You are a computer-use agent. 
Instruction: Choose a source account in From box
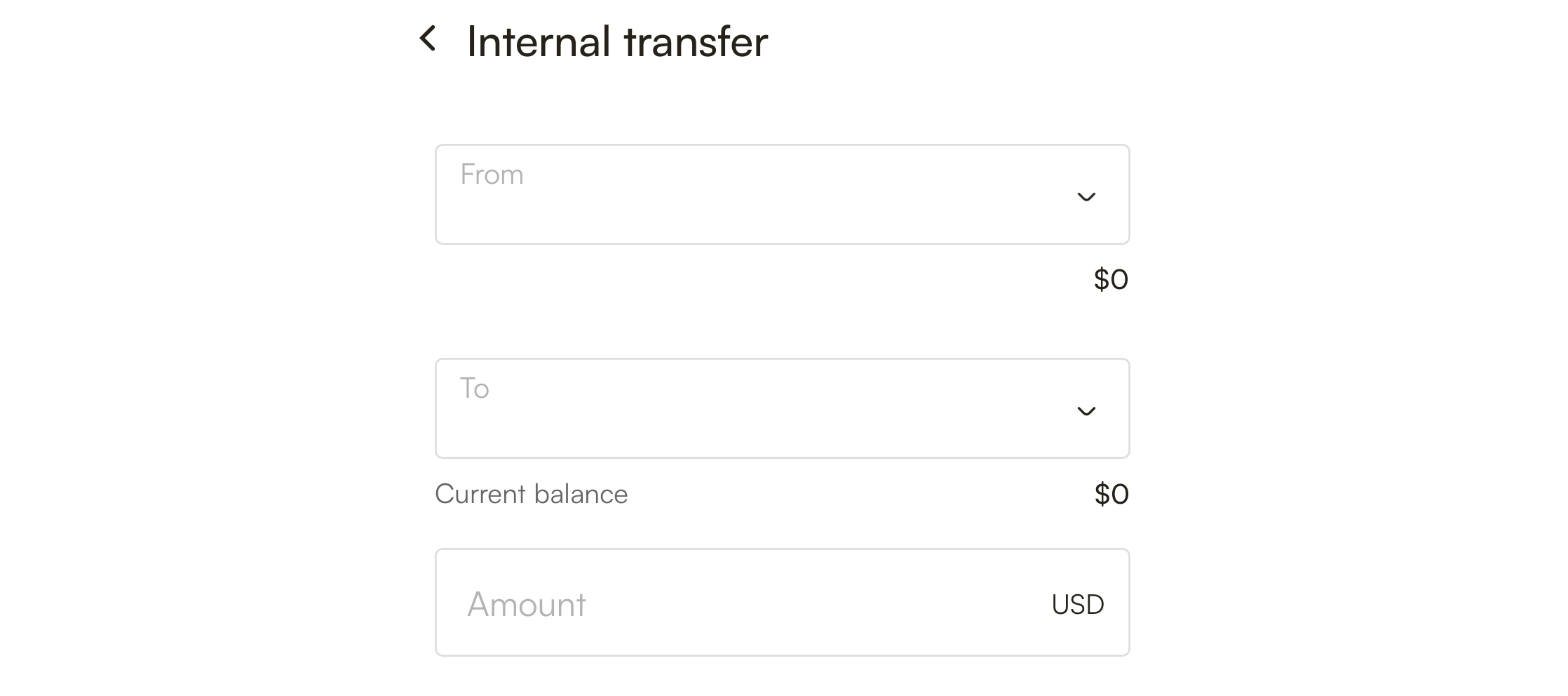782,194
